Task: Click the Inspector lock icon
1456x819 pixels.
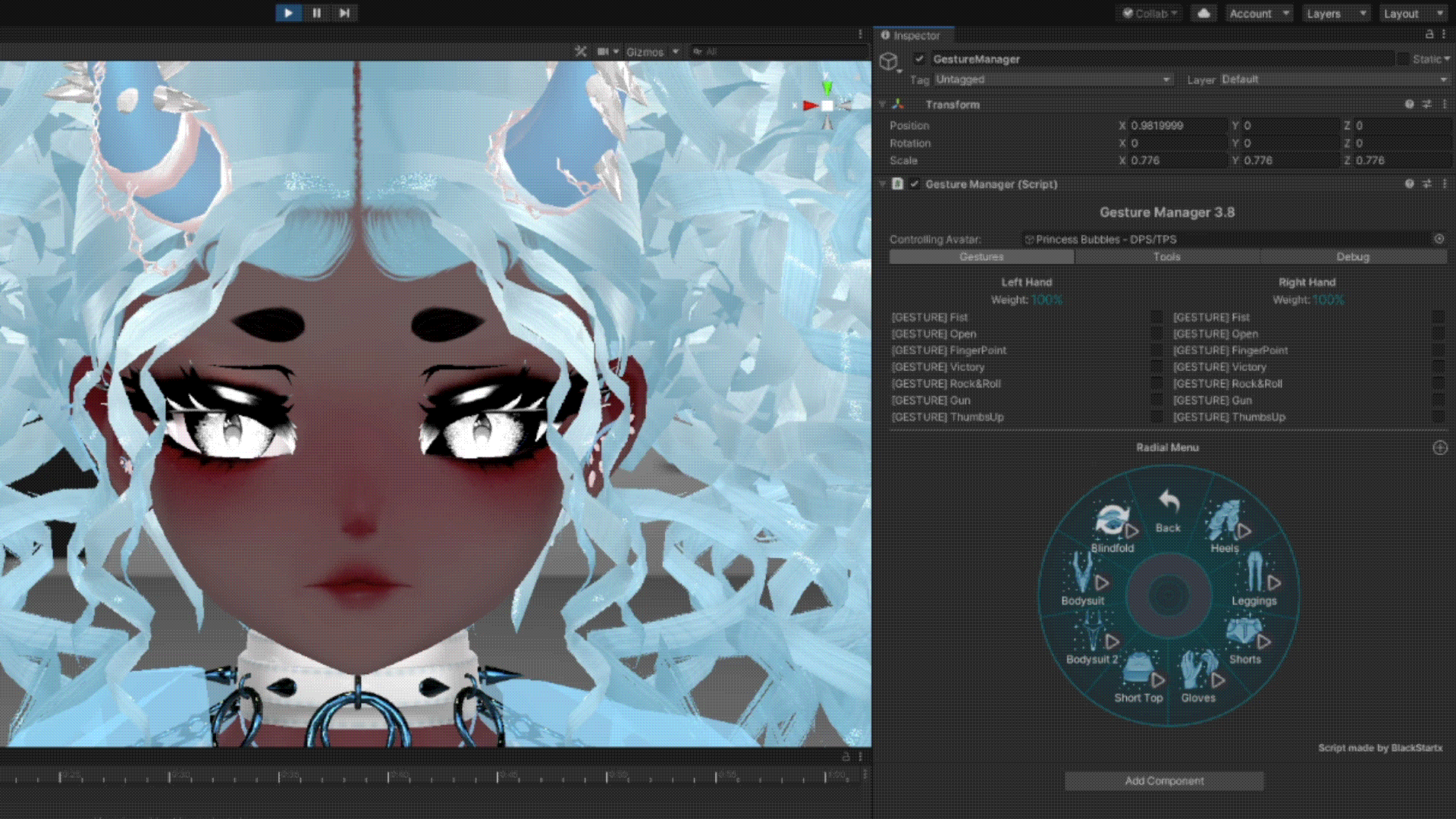Action: coord(1429,34)
